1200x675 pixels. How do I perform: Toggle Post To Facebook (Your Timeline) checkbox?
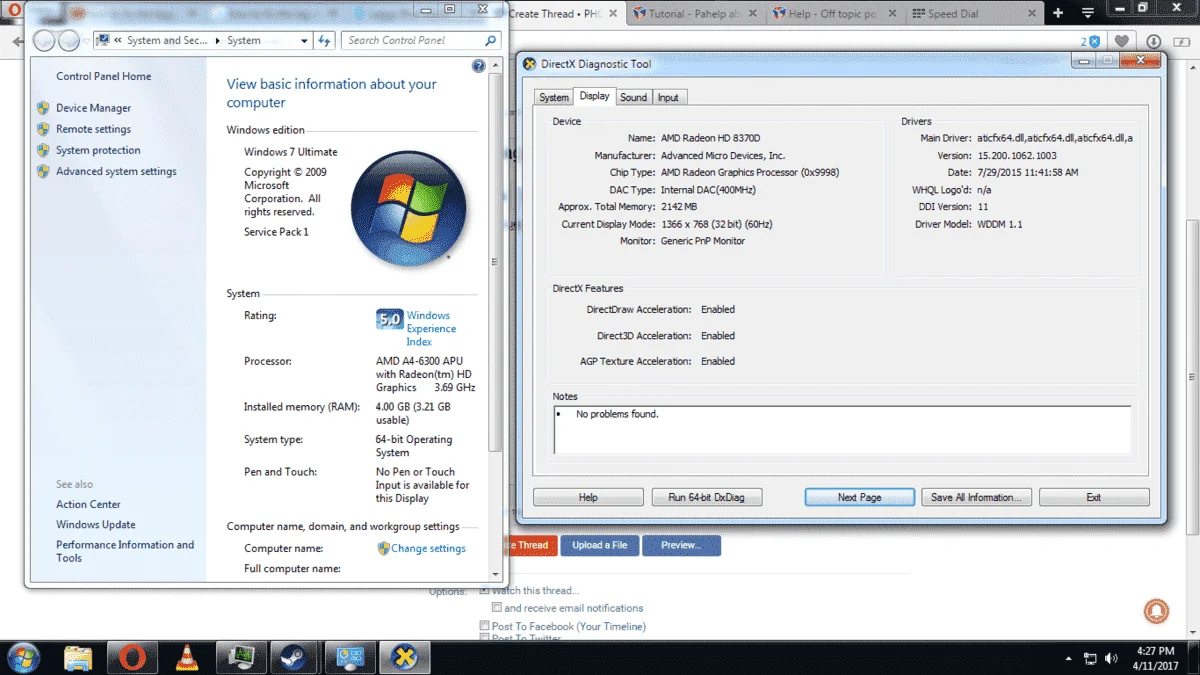485,626
